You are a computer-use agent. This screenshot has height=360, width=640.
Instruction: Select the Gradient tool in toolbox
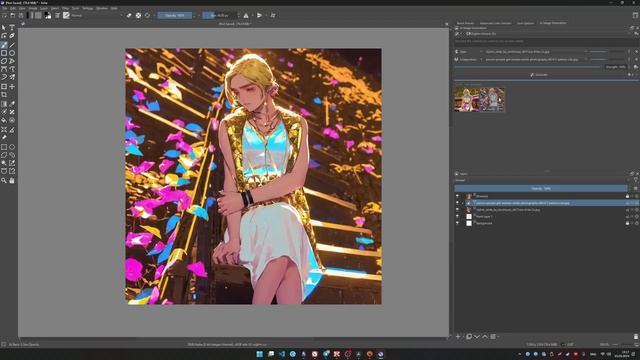coord(4,104)
